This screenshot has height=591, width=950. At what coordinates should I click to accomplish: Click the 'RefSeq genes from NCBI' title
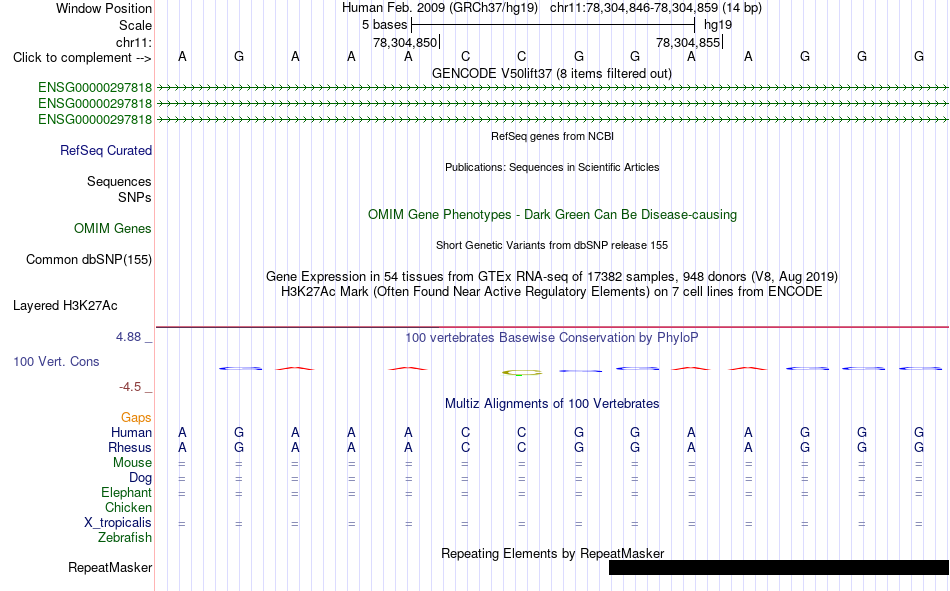[552, 136]
